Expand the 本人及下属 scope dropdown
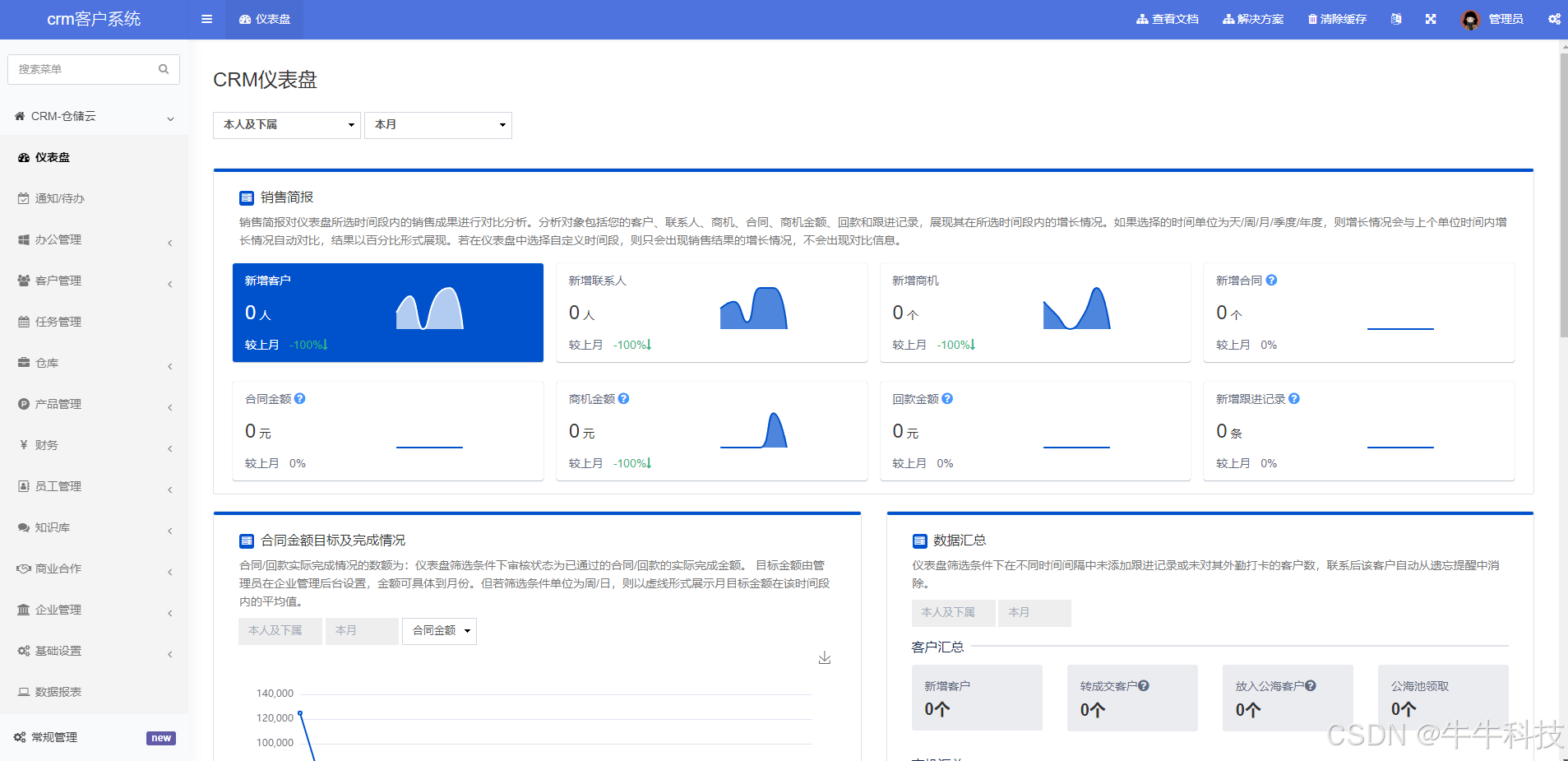The image size is (1568, 761). pyautogui.click(x=286, y=124)
